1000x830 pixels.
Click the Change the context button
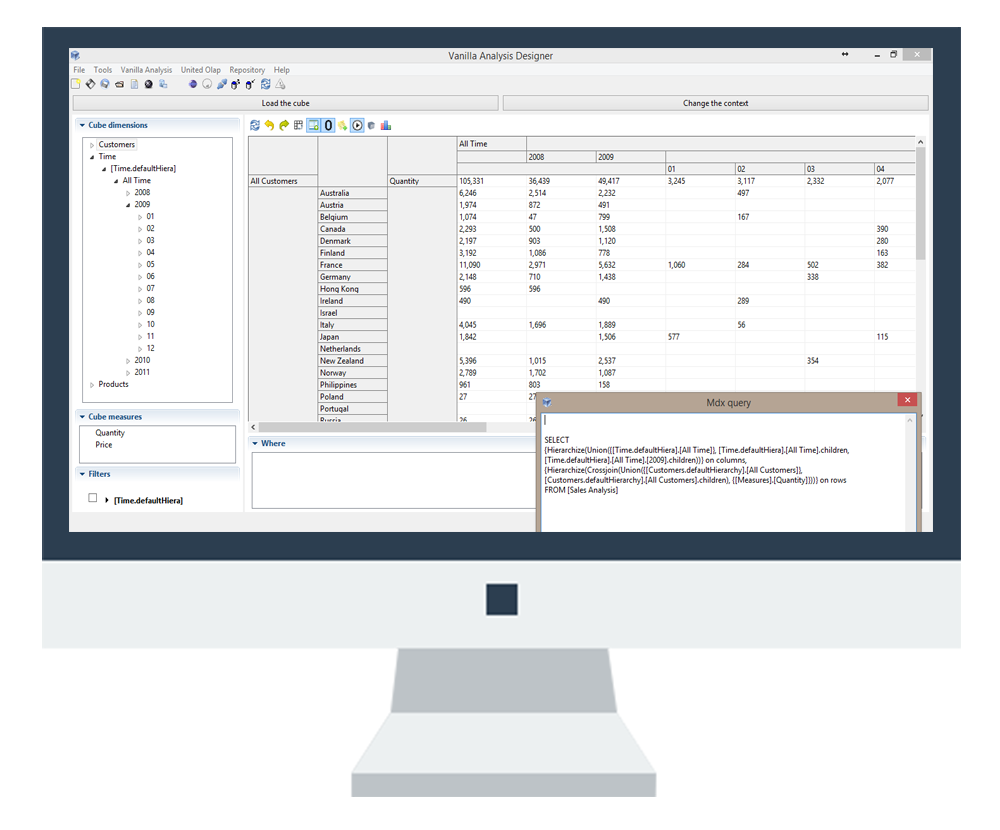(x=716, y=103)
